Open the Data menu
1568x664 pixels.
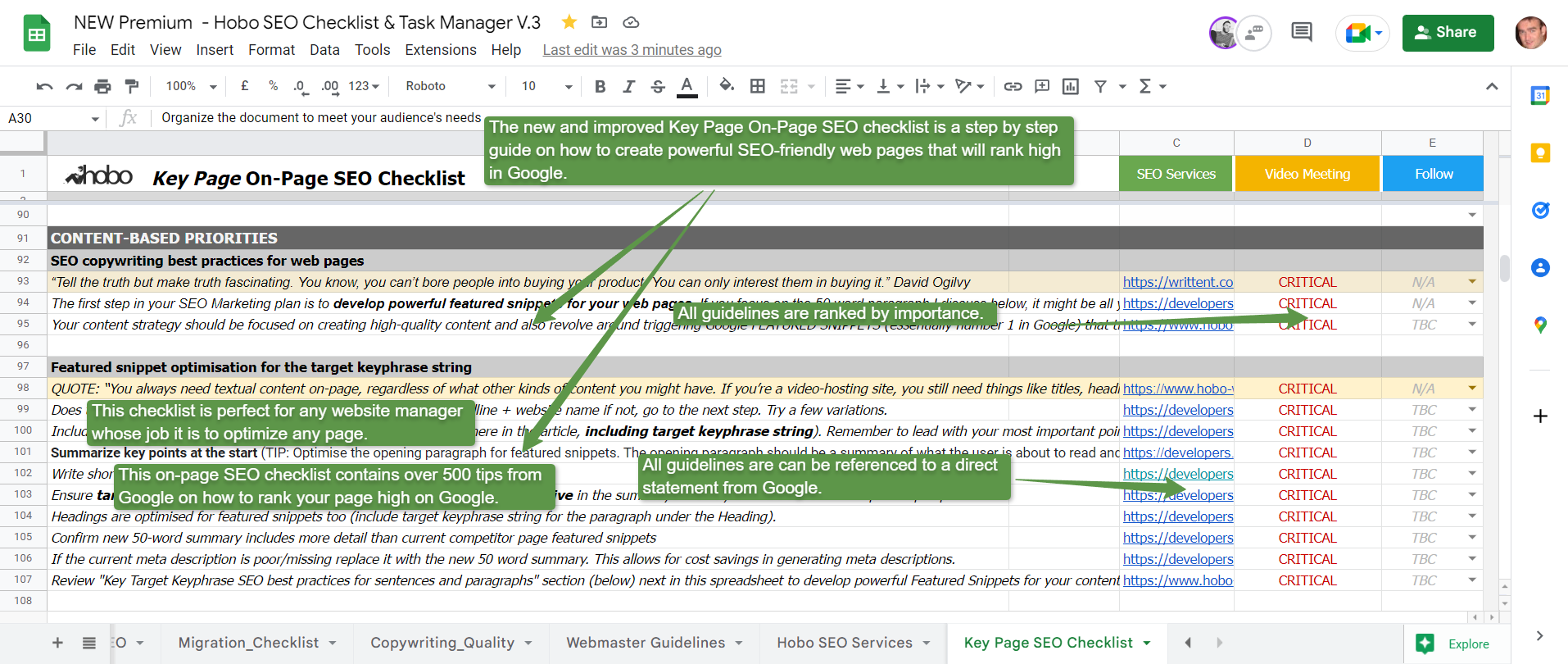point(324,50)
